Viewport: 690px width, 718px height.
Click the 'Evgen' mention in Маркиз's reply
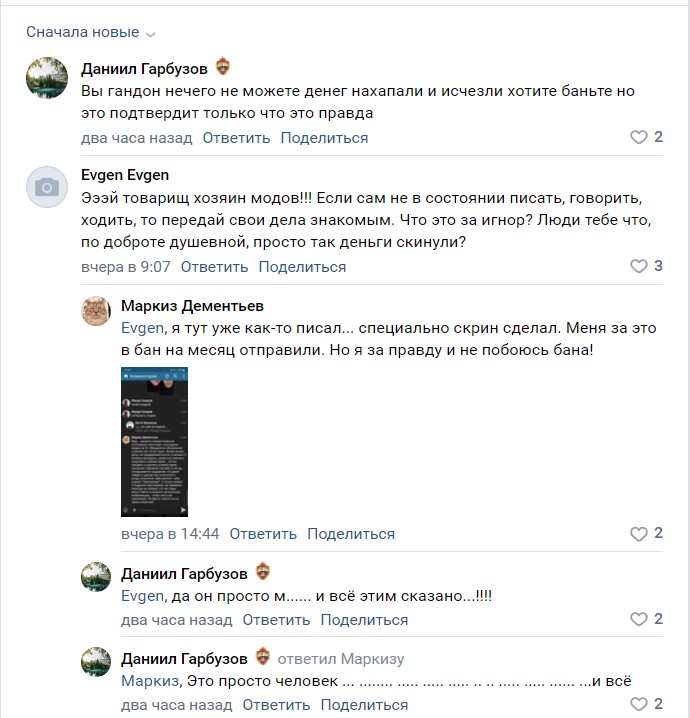pos(142,328)
